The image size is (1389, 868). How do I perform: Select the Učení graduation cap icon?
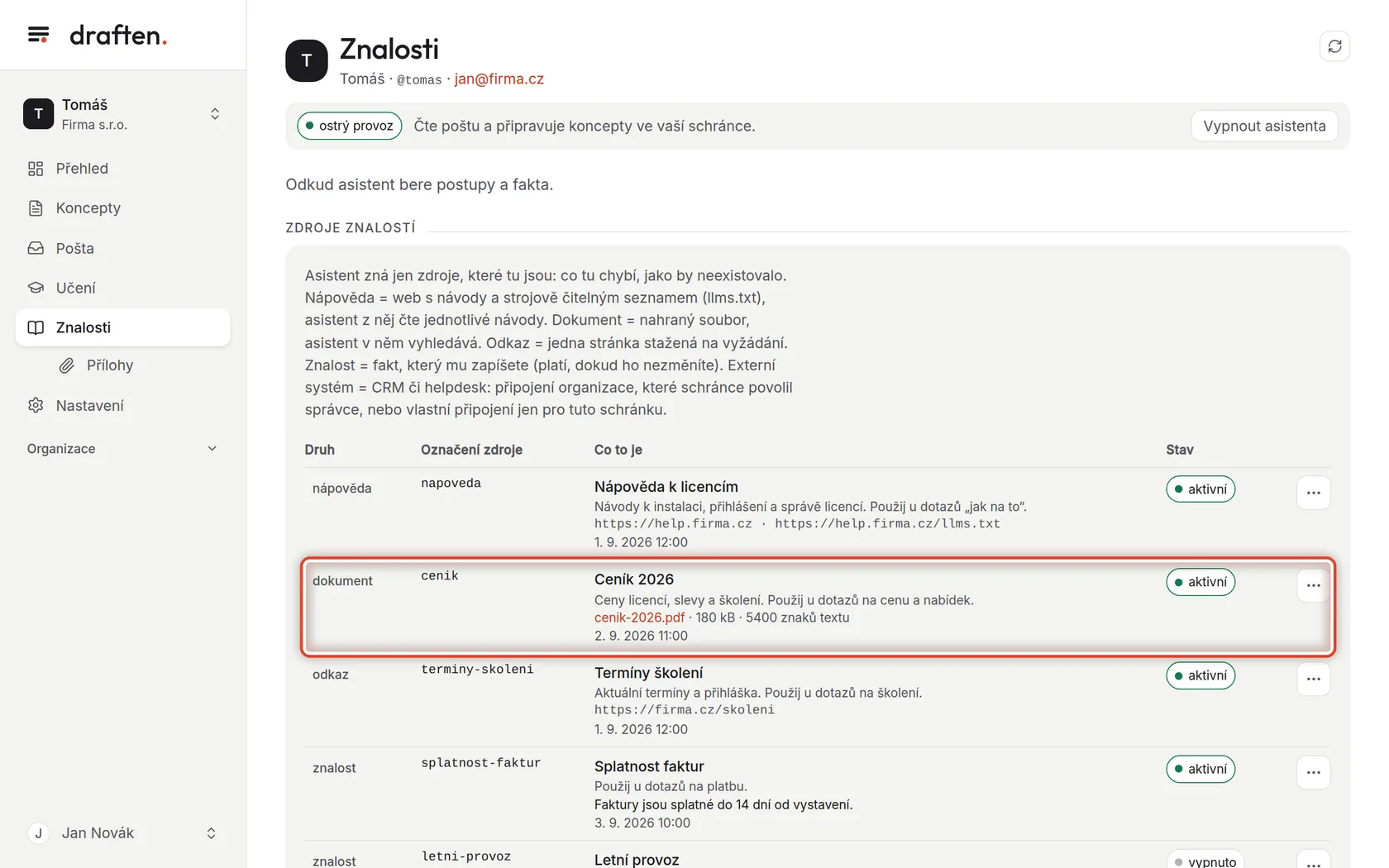click(x=36, y=288)
